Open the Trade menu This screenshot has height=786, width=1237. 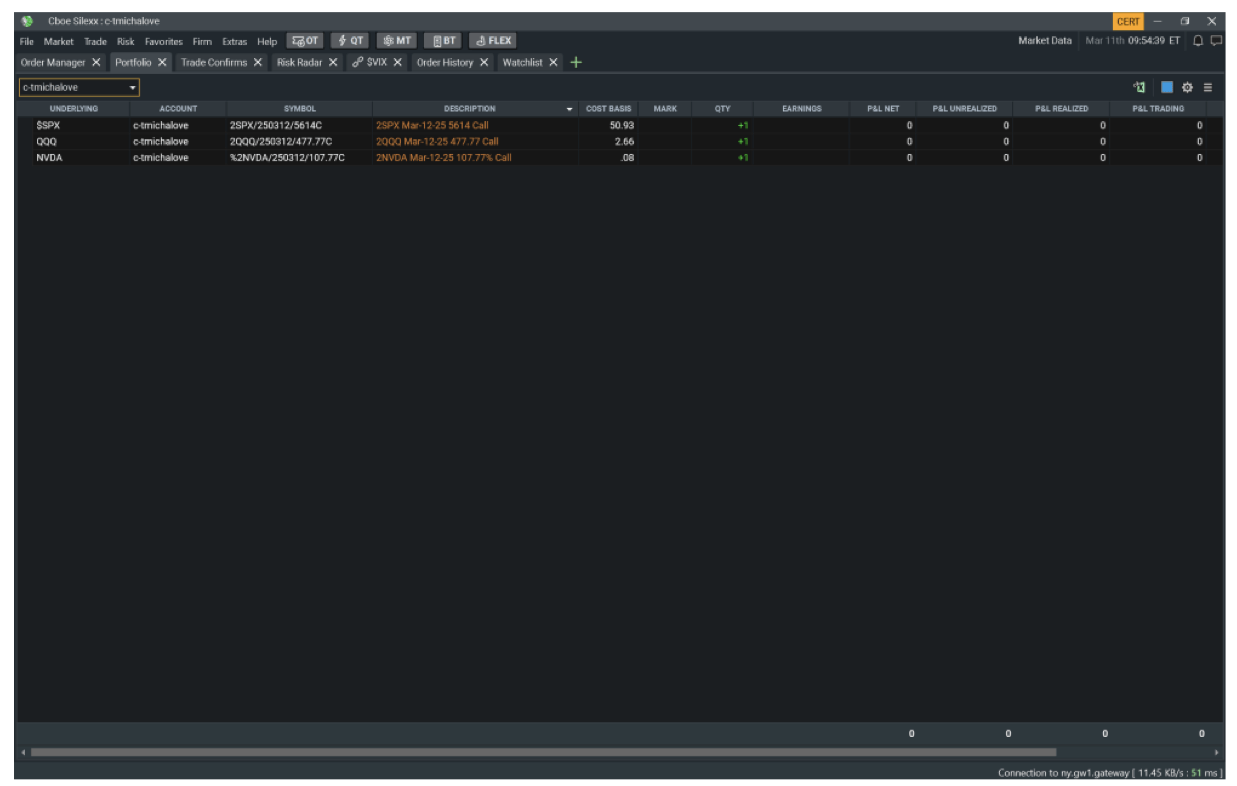tap(96, 41)
